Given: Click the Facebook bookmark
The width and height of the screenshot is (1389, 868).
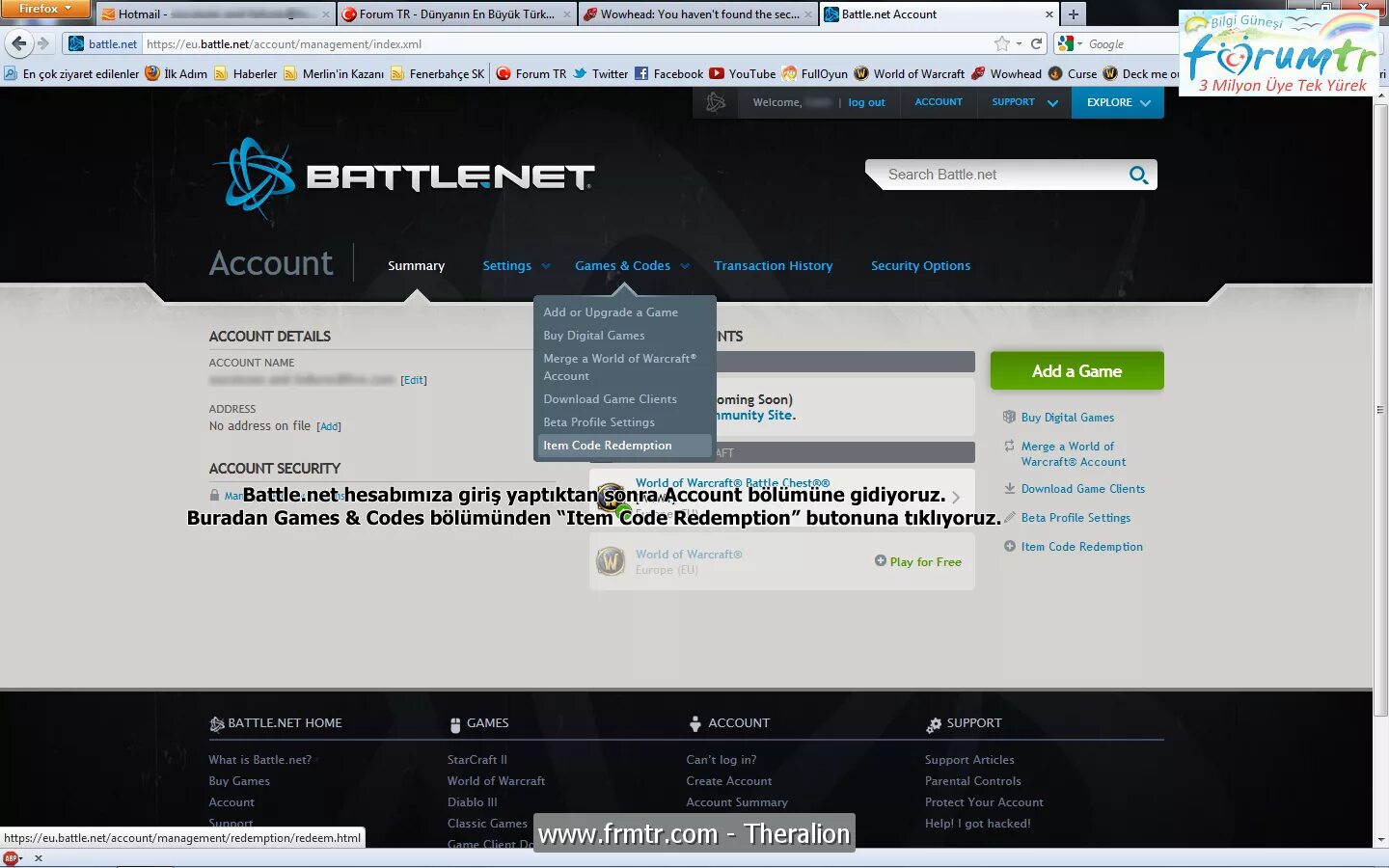Looking at the screenshot, I should 668,73.
